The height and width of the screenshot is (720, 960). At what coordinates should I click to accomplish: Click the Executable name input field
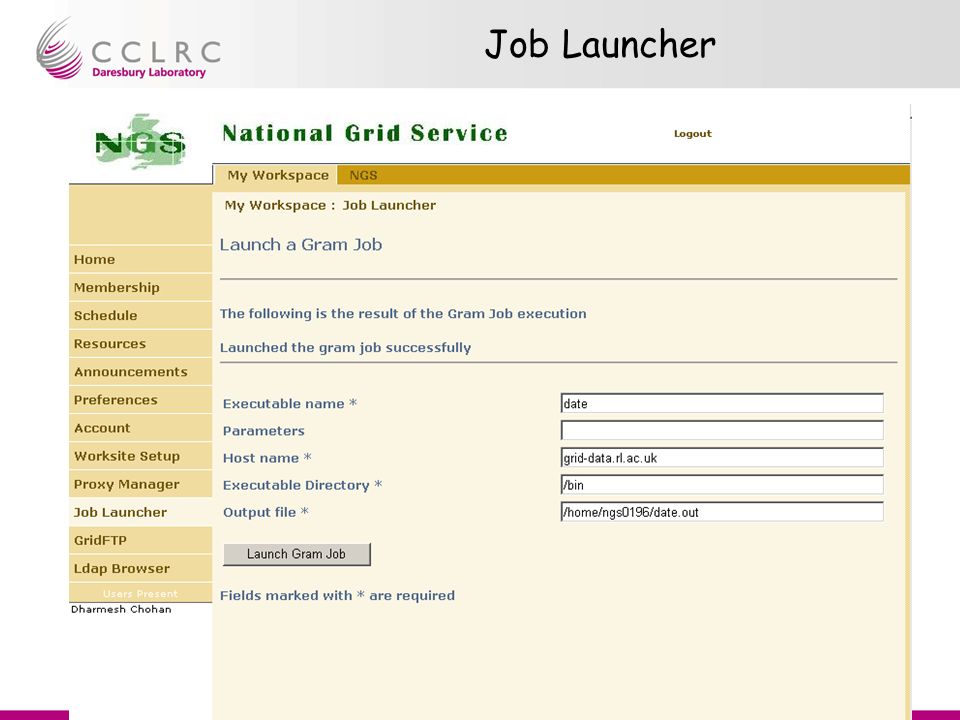click(722, 403)
